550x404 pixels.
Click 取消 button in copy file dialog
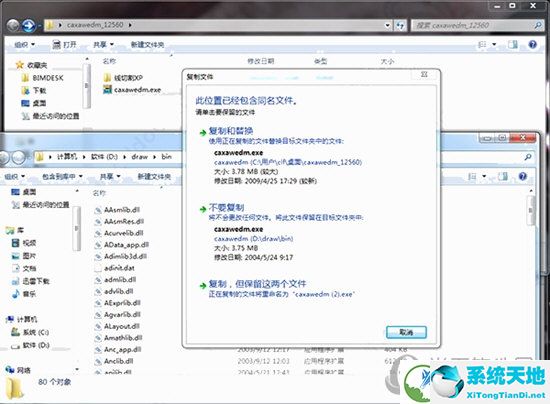pos(406,332)
